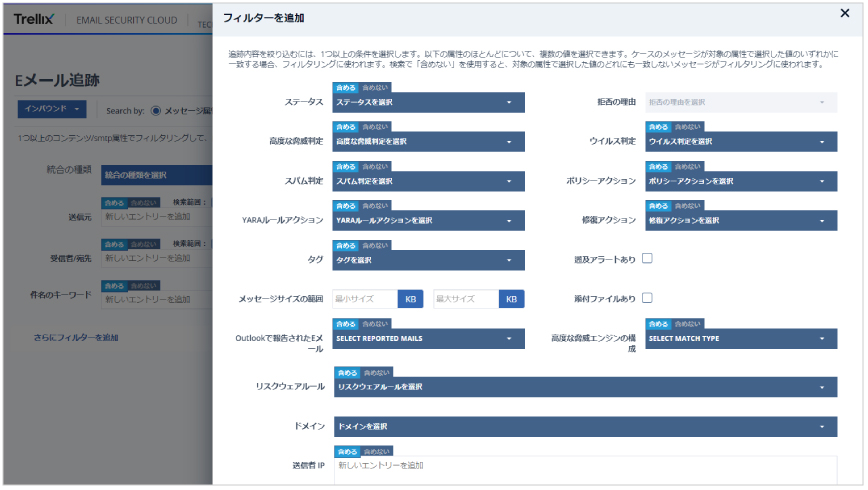Viewport: 868px width, 490px height.
Task: Click the EMAIL SECURITY CLOUD header text
Action: pos(127,20)
